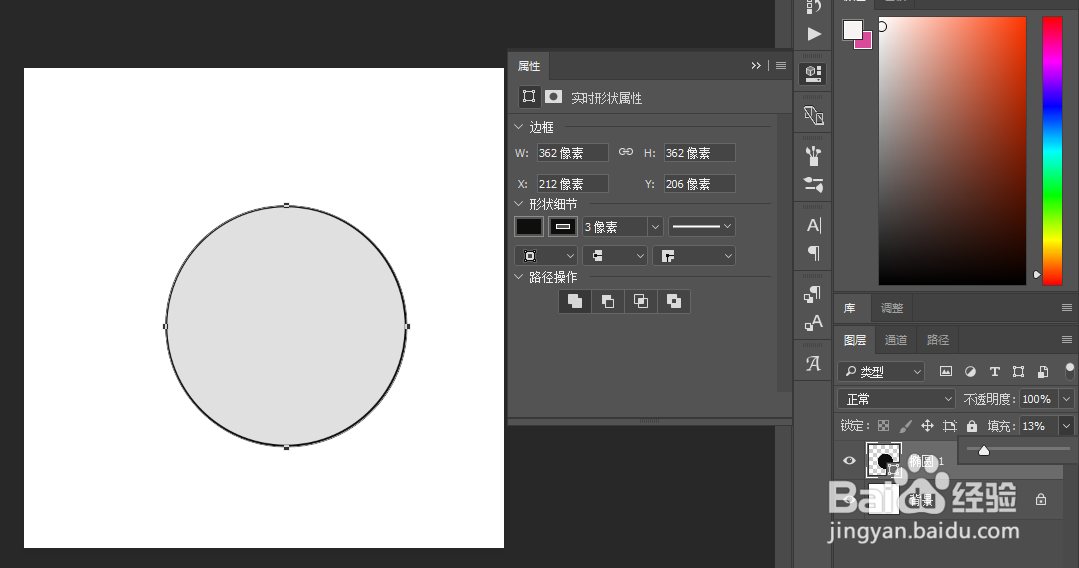Viewport: 1079px width, 568px height.
Task: Click the shape fill color swatch
Action: pos(528,227)
